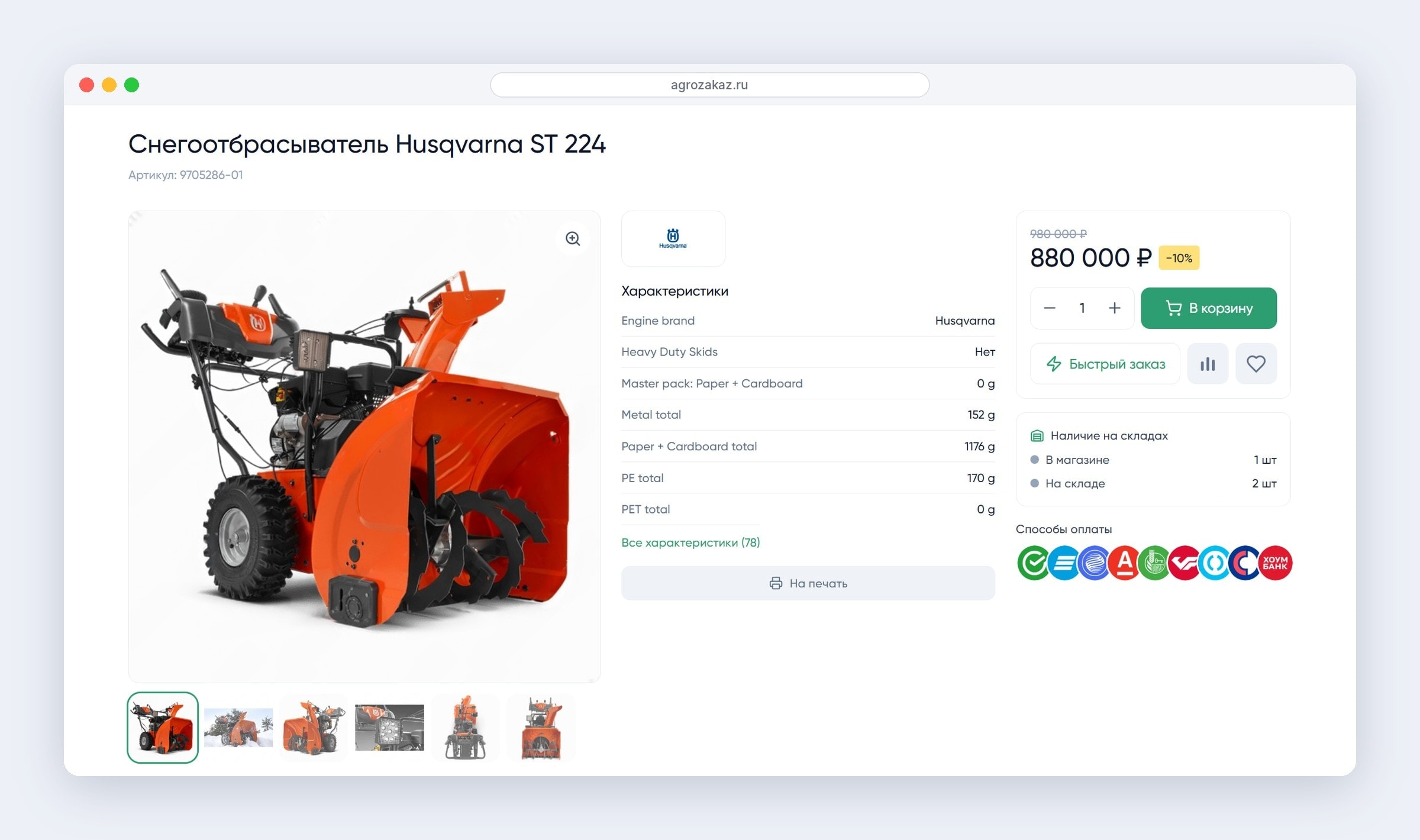Select the first snowblower thumbnail
The image size is (1420, 840).
pos(163,728)
